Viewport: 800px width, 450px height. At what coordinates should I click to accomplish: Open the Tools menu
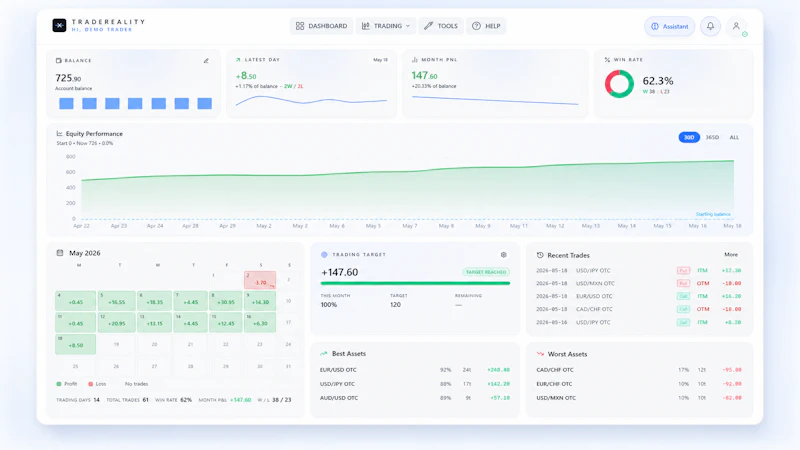tap(441, 26)
